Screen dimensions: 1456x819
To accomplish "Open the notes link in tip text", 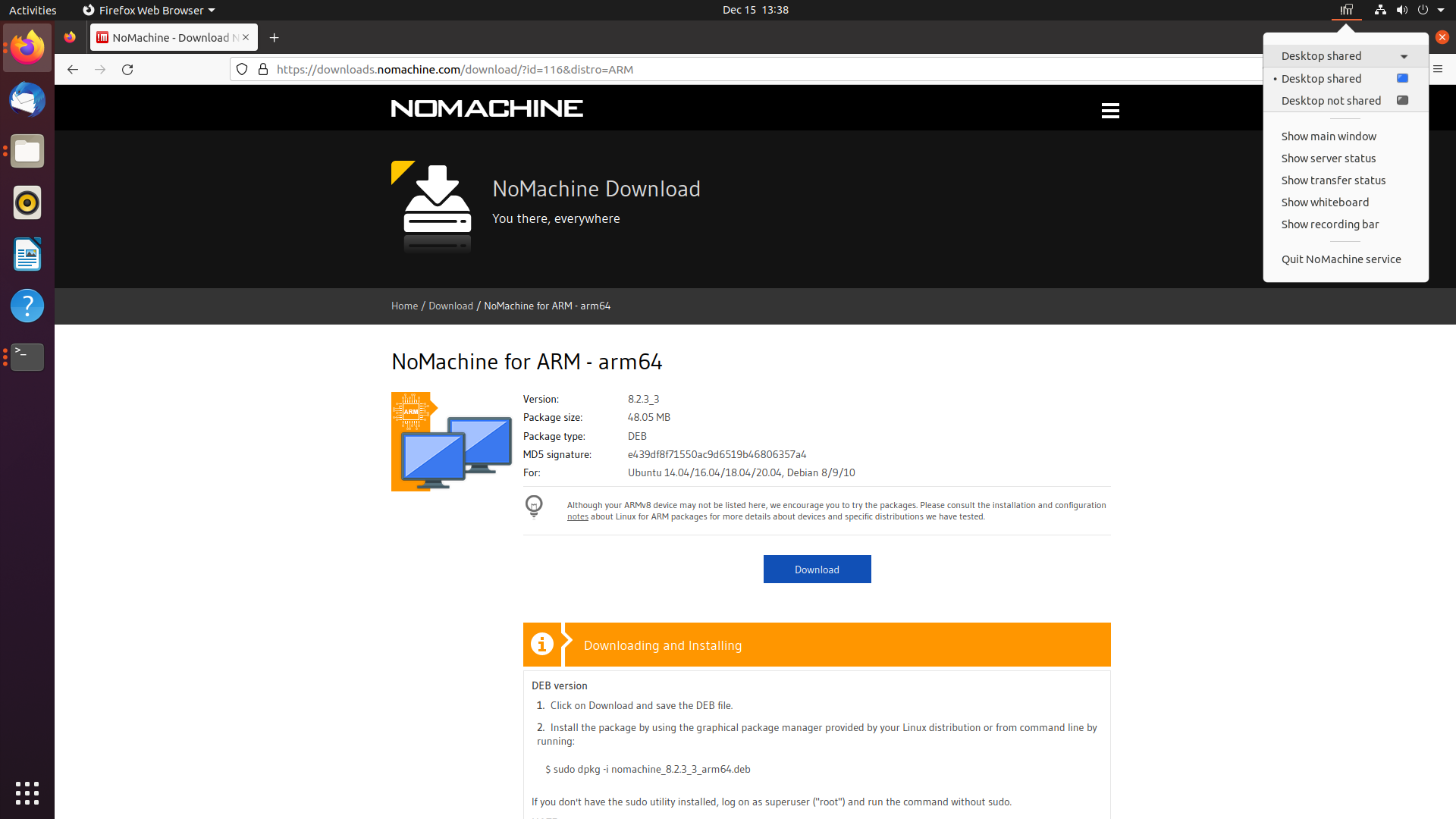I will click(x=578, y=516).
